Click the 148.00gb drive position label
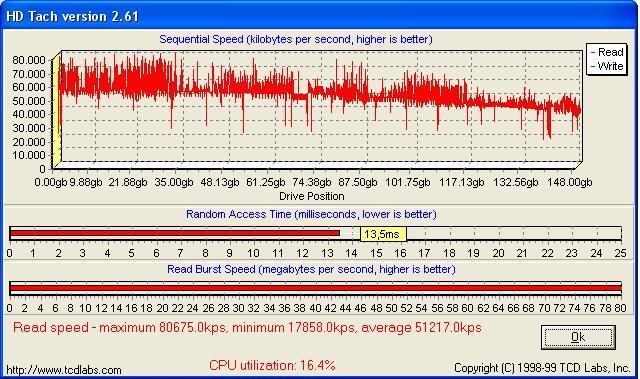This screenshot has height=379, width=640. pos(569,182)
